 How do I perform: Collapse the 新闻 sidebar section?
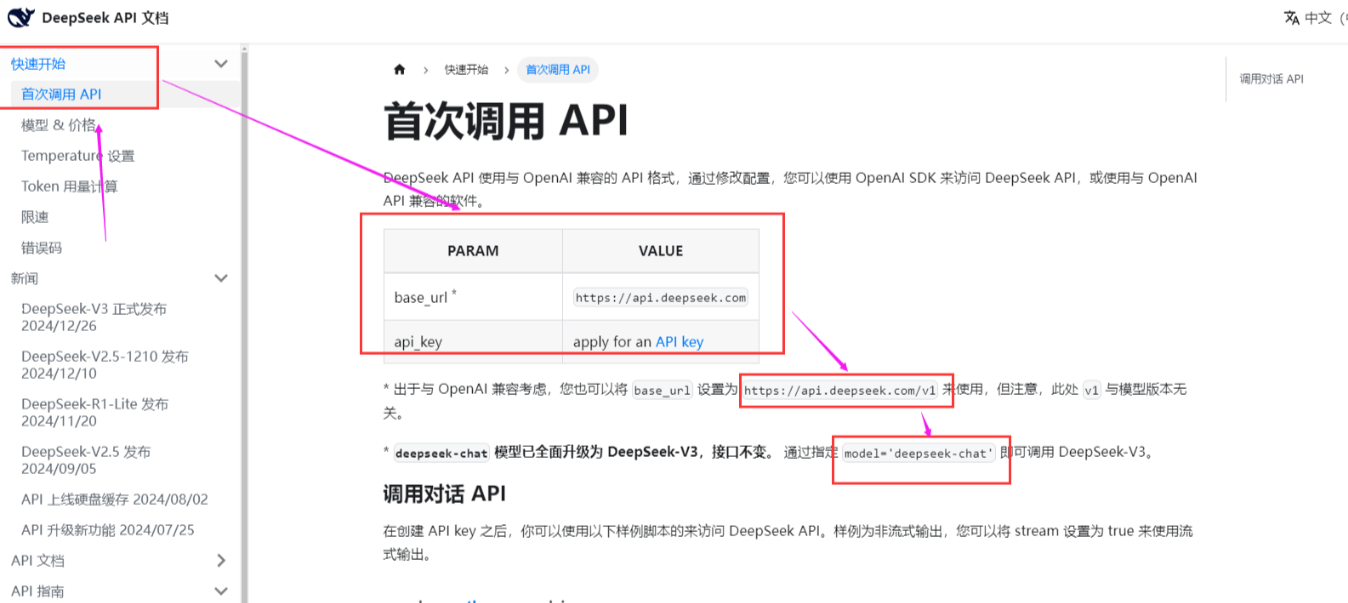click(x=221, y=278)
